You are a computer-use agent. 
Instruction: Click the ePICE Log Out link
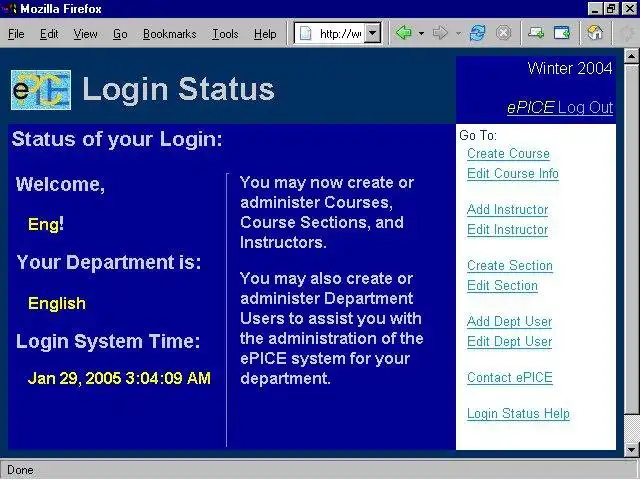560,108
